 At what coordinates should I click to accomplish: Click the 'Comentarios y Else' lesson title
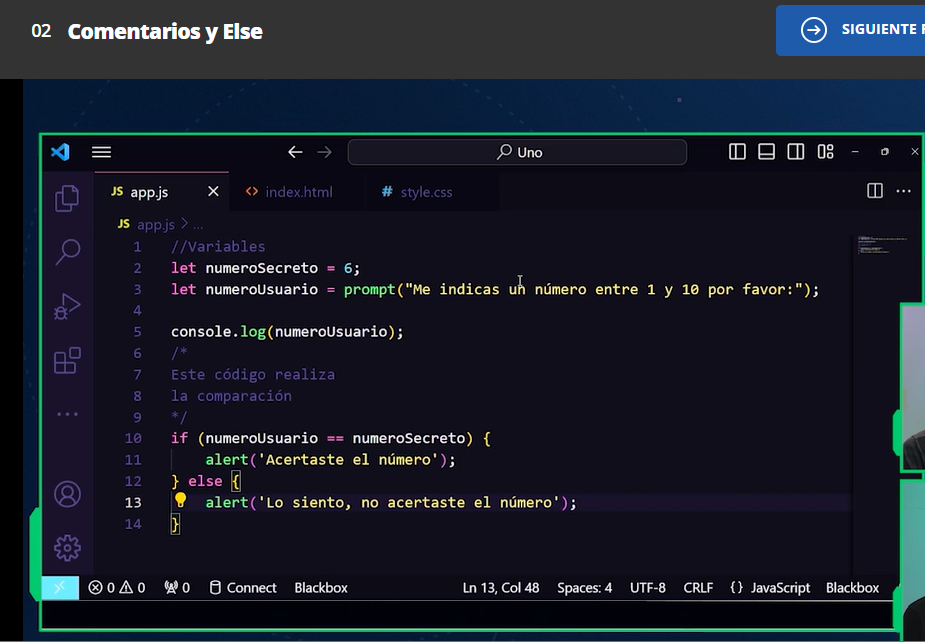tap(165, 31)
